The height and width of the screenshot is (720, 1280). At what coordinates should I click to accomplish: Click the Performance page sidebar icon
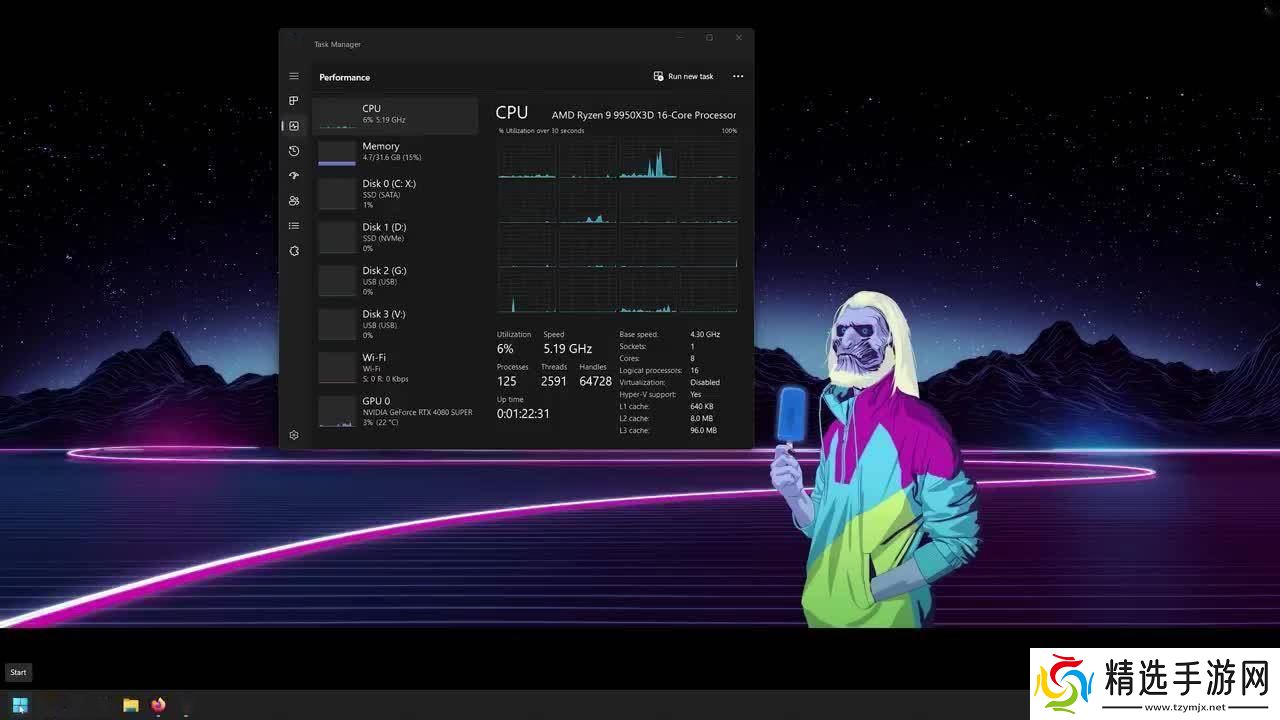(x=294, y=126)
